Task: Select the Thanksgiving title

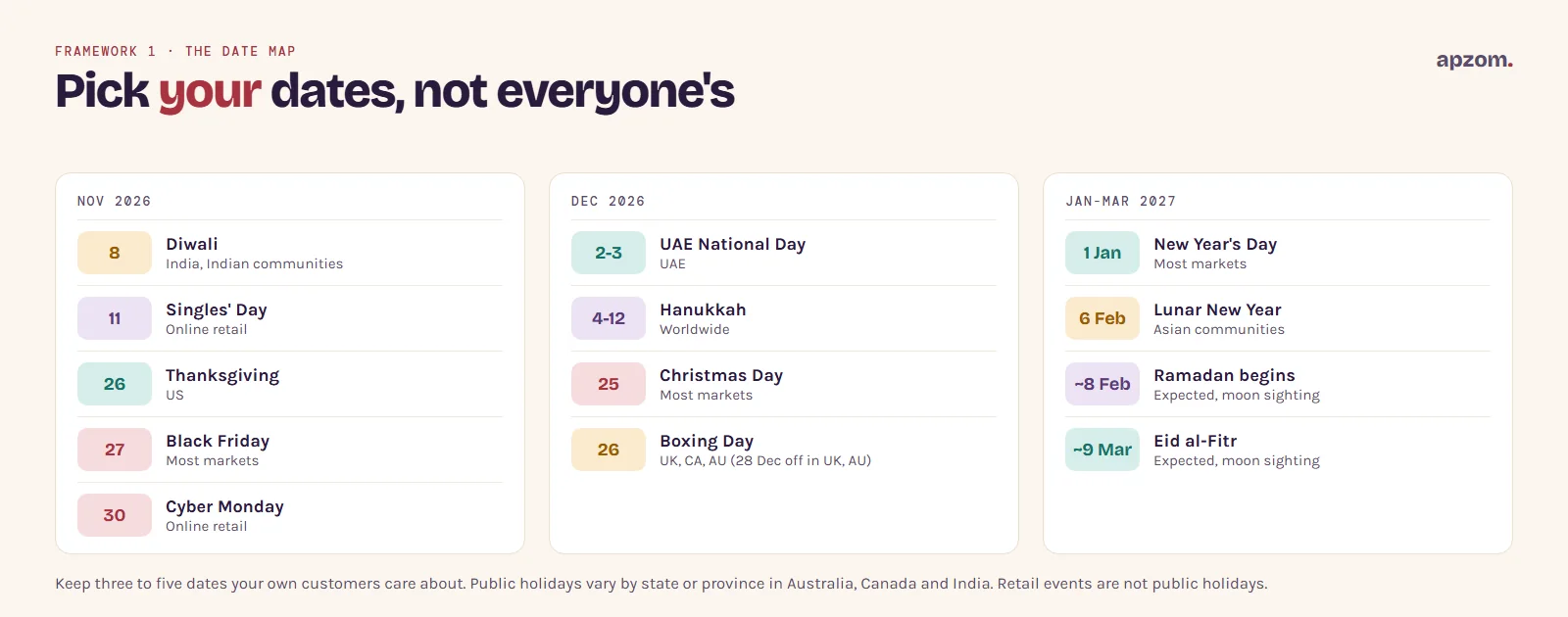Action: tap(222, 375)
